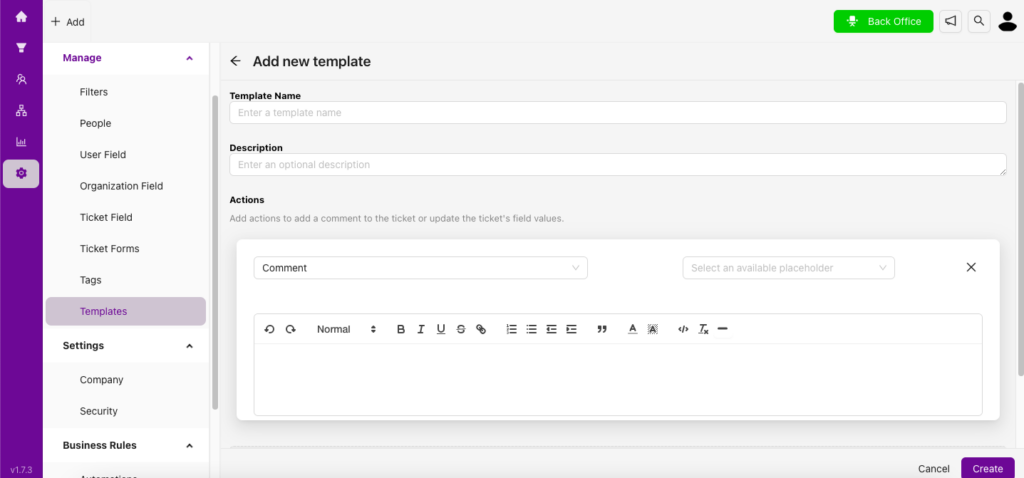1024x478 pixels.
Task: Select Templates in the Manage menu
Action: click(x=125, y=311)
